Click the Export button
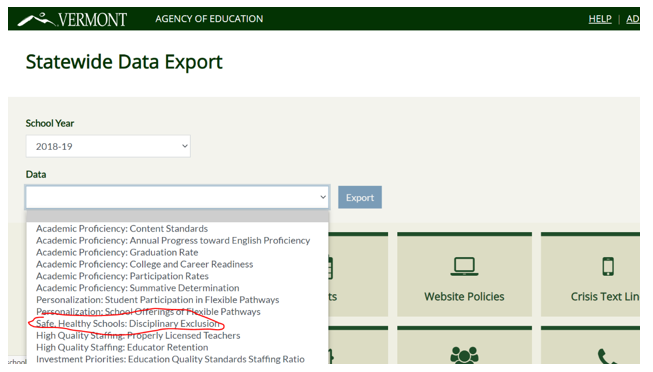 360,197
